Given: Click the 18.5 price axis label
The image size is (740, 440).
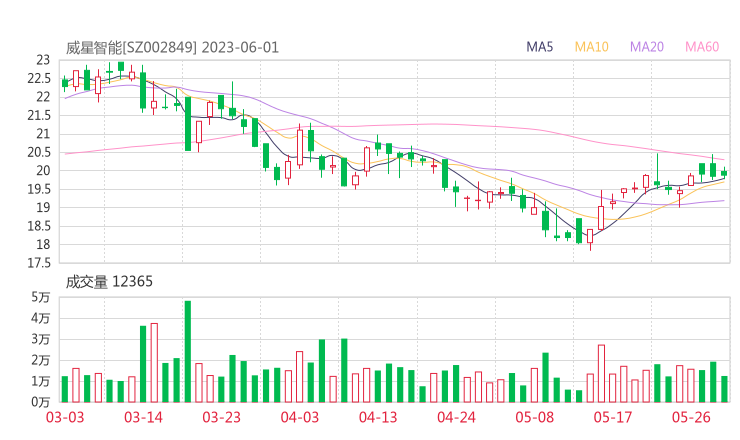Looking at the screenshot, I should pos(39,226).
